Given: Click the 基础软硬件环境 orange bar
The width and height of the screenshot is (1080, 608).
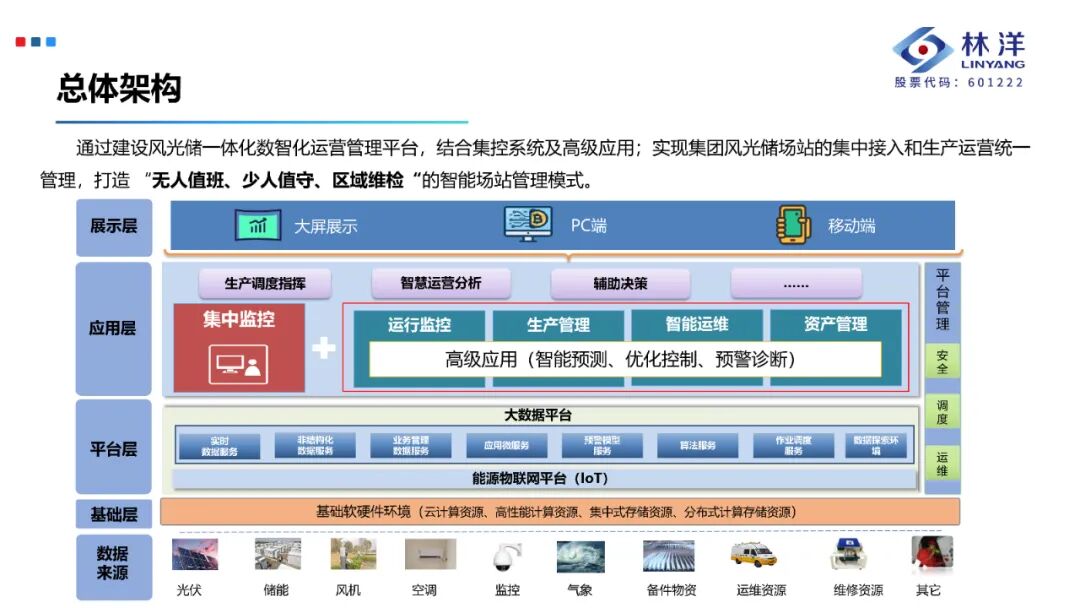Looking at the screenshot, I should point(560,512).
